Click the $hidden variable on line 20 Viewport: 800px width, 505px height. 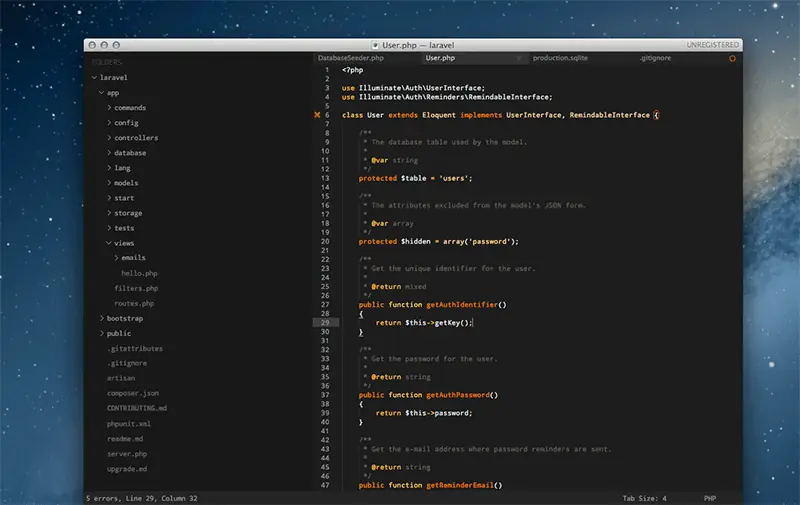(x=415, y=241)
